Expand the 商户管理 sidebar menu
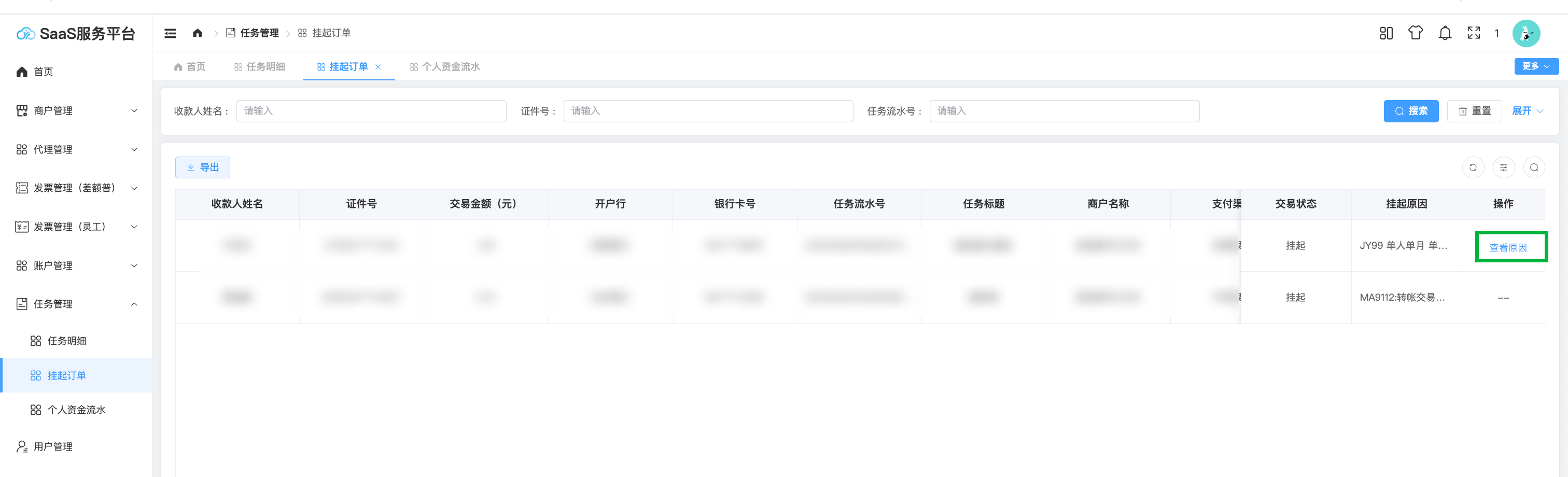The height and width of the screenshot is (477, 1568). pos(76,111)
